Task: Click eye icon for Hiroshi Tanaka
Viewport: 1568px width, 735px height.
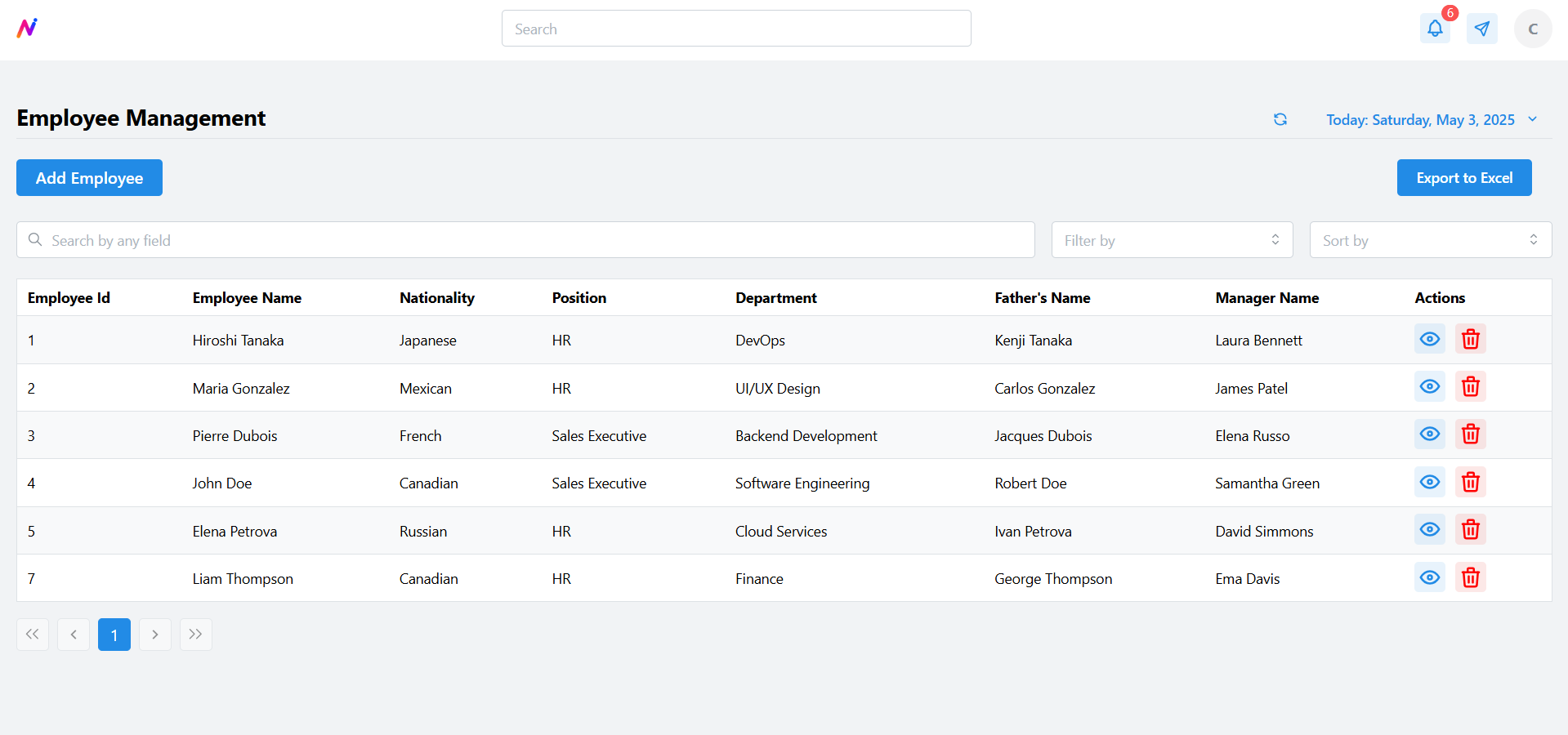Action: (1429, 339)
